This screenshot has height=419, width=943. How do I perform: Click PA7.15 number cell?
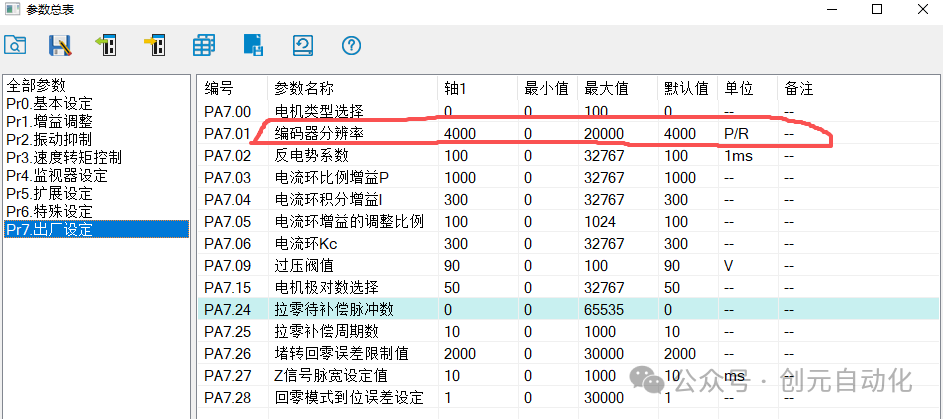(x=227, y=287)
